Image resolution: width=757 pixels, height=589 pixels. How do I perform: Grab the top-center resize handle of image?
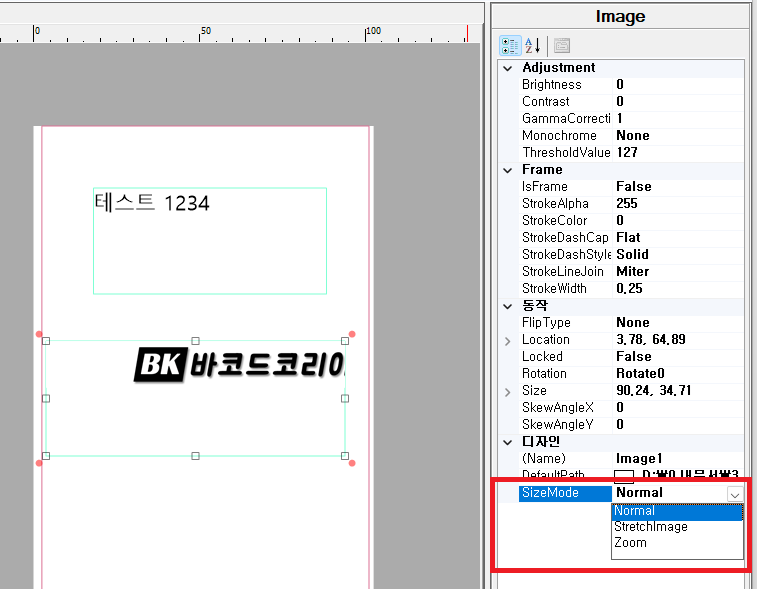[195, 341]
